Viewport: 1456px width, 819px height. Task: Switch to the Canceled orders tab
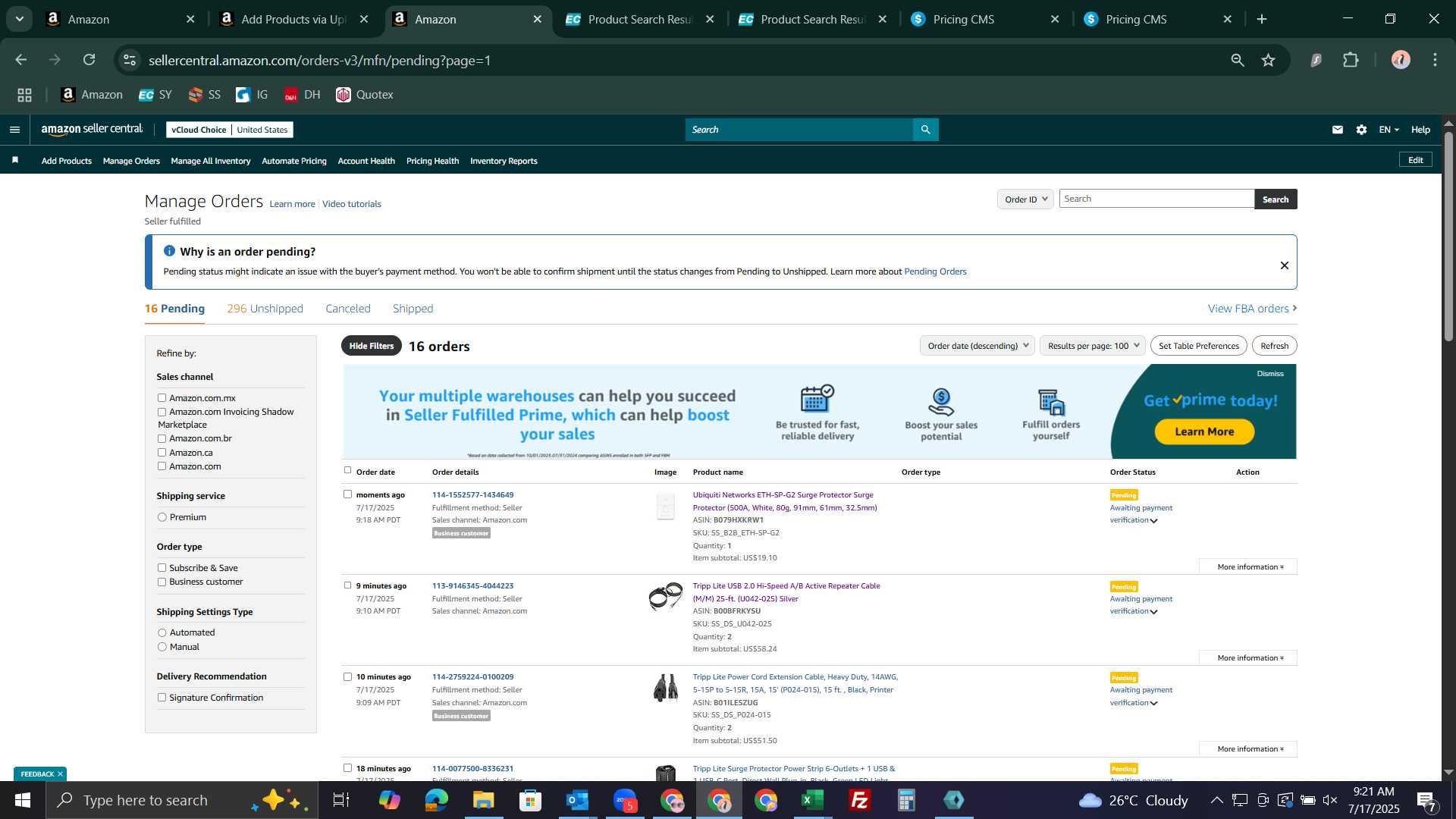[x=348, y=309]
